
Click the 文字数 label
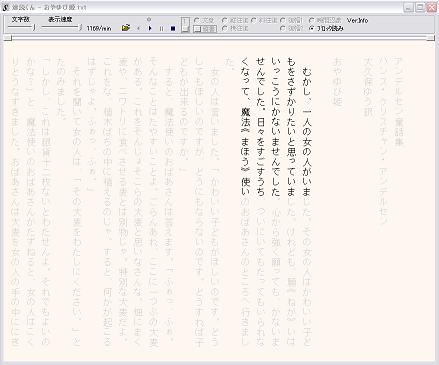21,19
